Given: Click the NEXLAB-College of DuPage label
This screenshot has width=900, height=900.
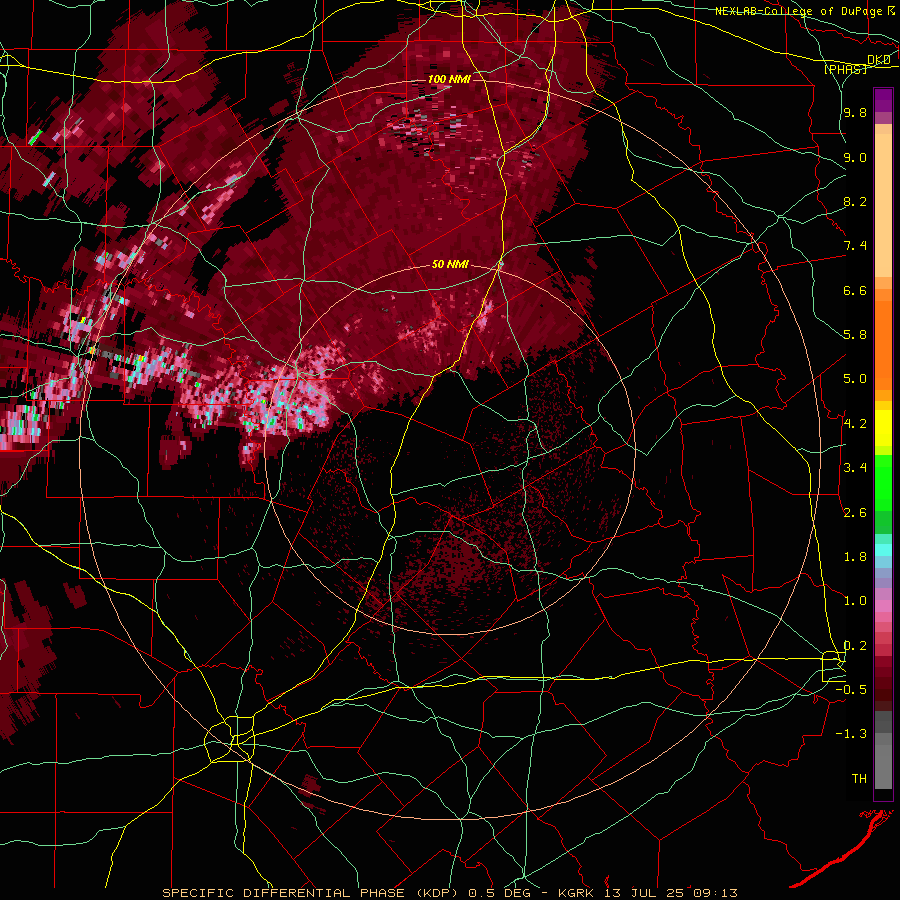Looking at the screenshot, I should tap(799, 11).
